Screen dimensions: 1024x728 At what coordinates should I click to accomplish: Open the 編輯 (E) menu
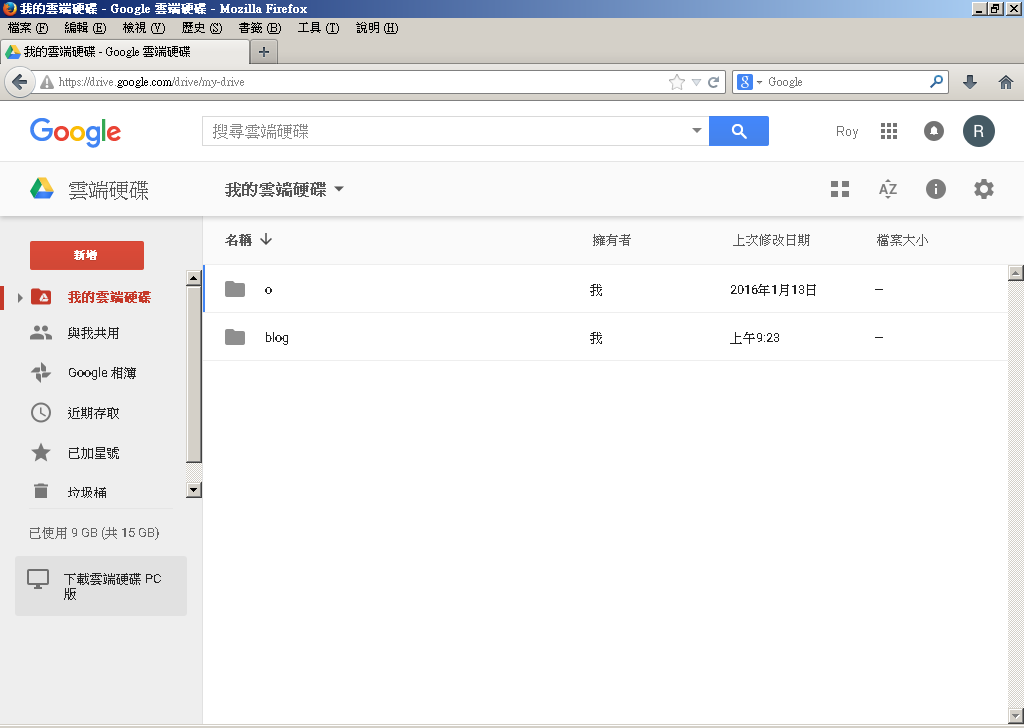(x=85, y=28)
